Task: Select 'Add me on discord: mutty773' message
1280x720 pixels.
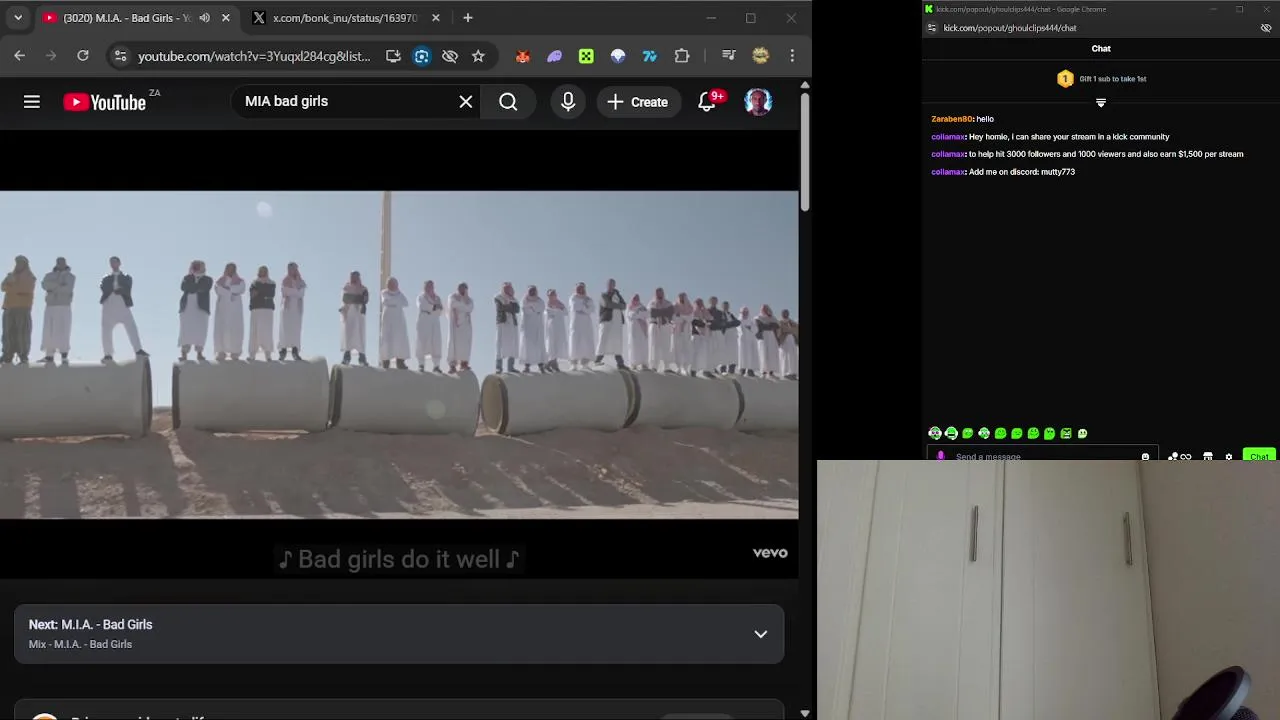Action: tap(1022, 172)
